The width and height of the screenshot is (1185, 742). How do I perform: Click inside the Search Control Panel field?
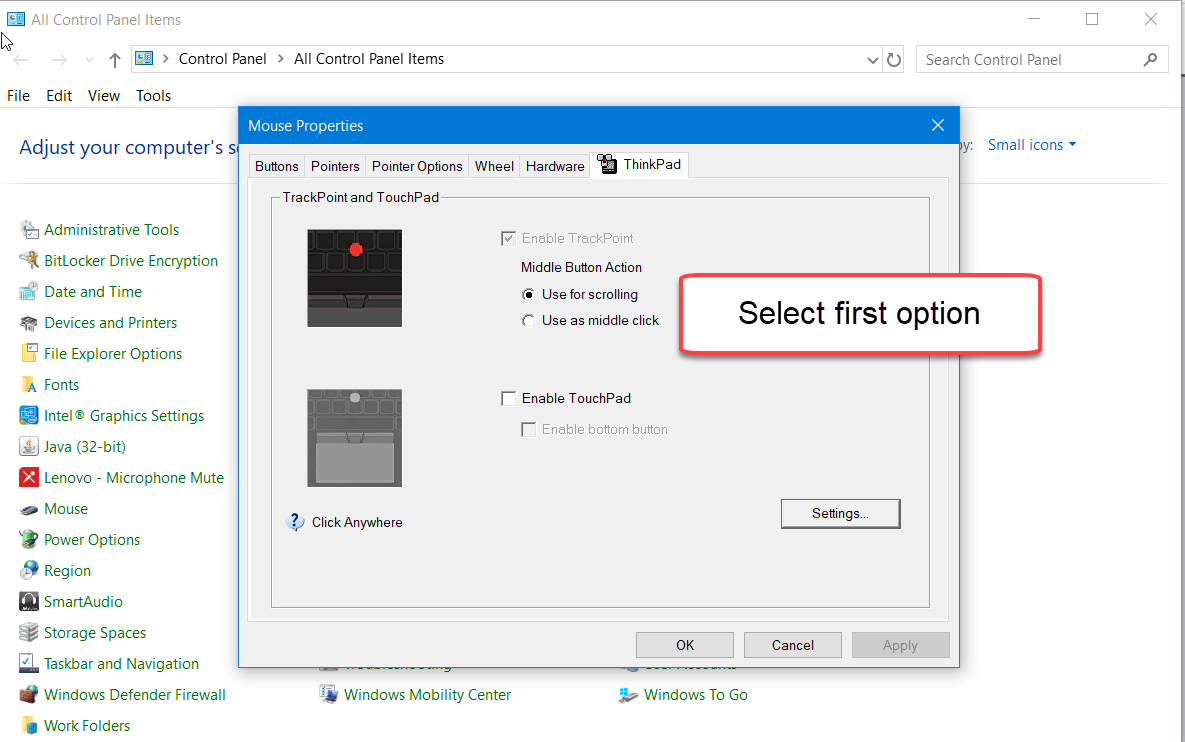coord(1030,59)
